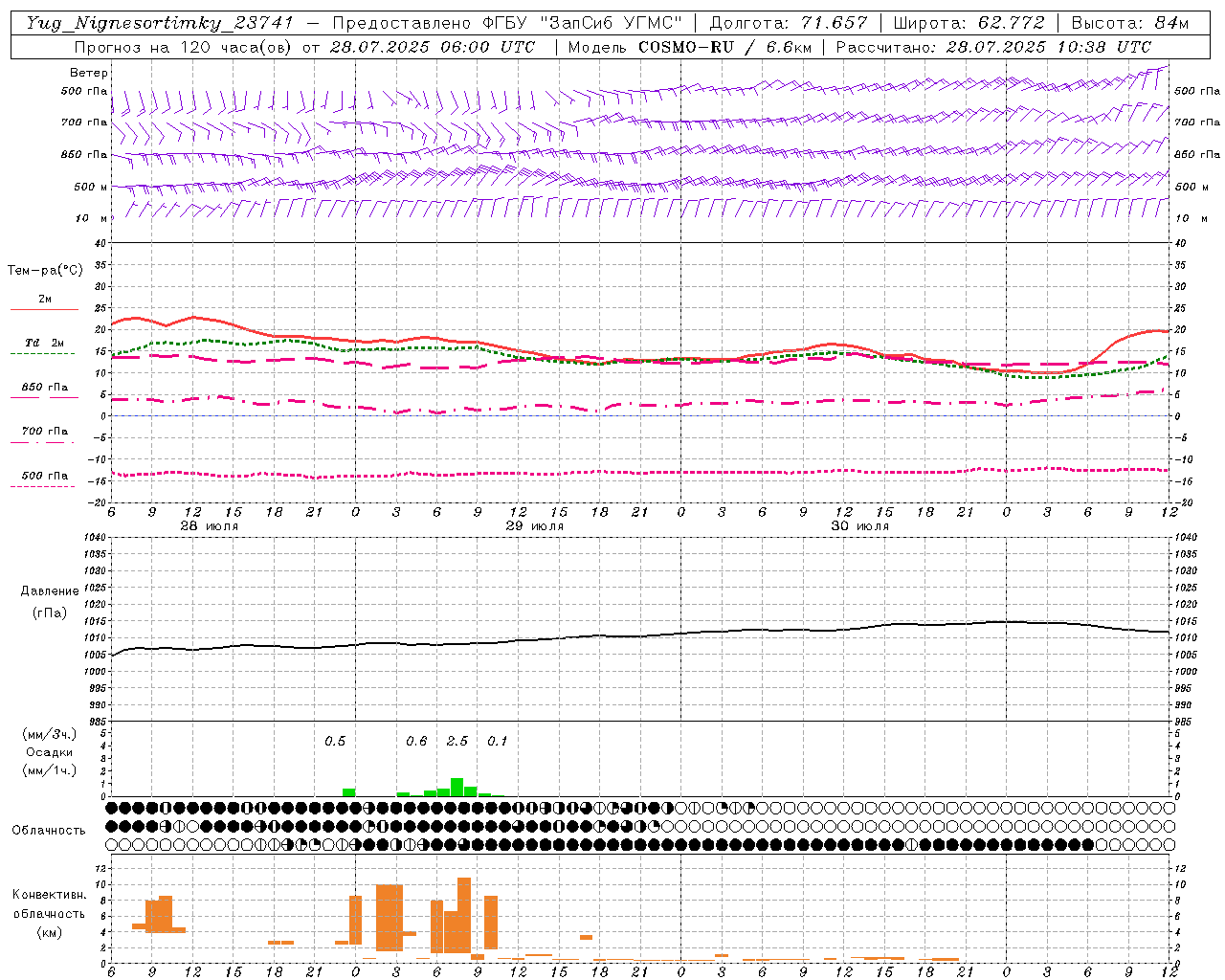Image resolution: width=1225 pixels, height=980 pixels.
Task: Click the 850 гПа temperature legend entry
Action: [44, 388]
